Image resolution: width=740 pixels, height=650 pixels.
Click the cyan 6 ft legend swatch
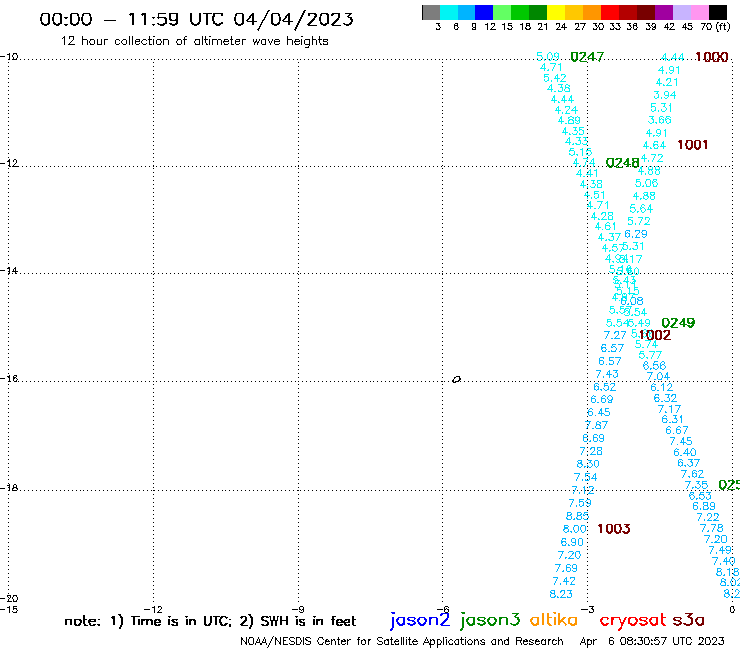coord(449,12)
